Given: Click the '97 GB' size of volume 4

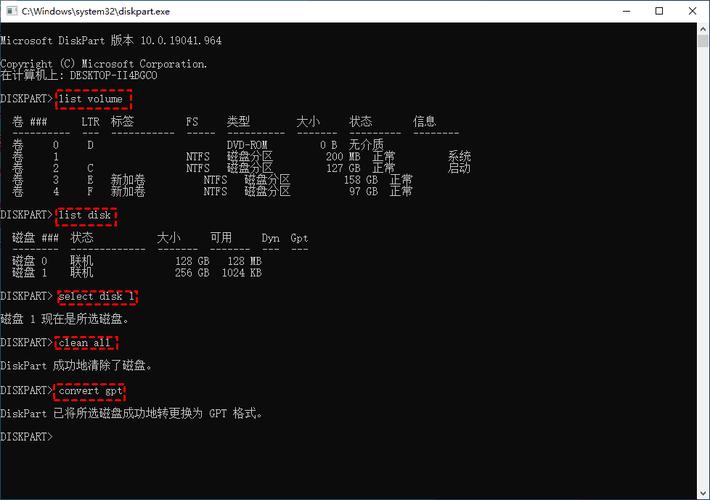Looking at the screenshot, I should (363, 192).
